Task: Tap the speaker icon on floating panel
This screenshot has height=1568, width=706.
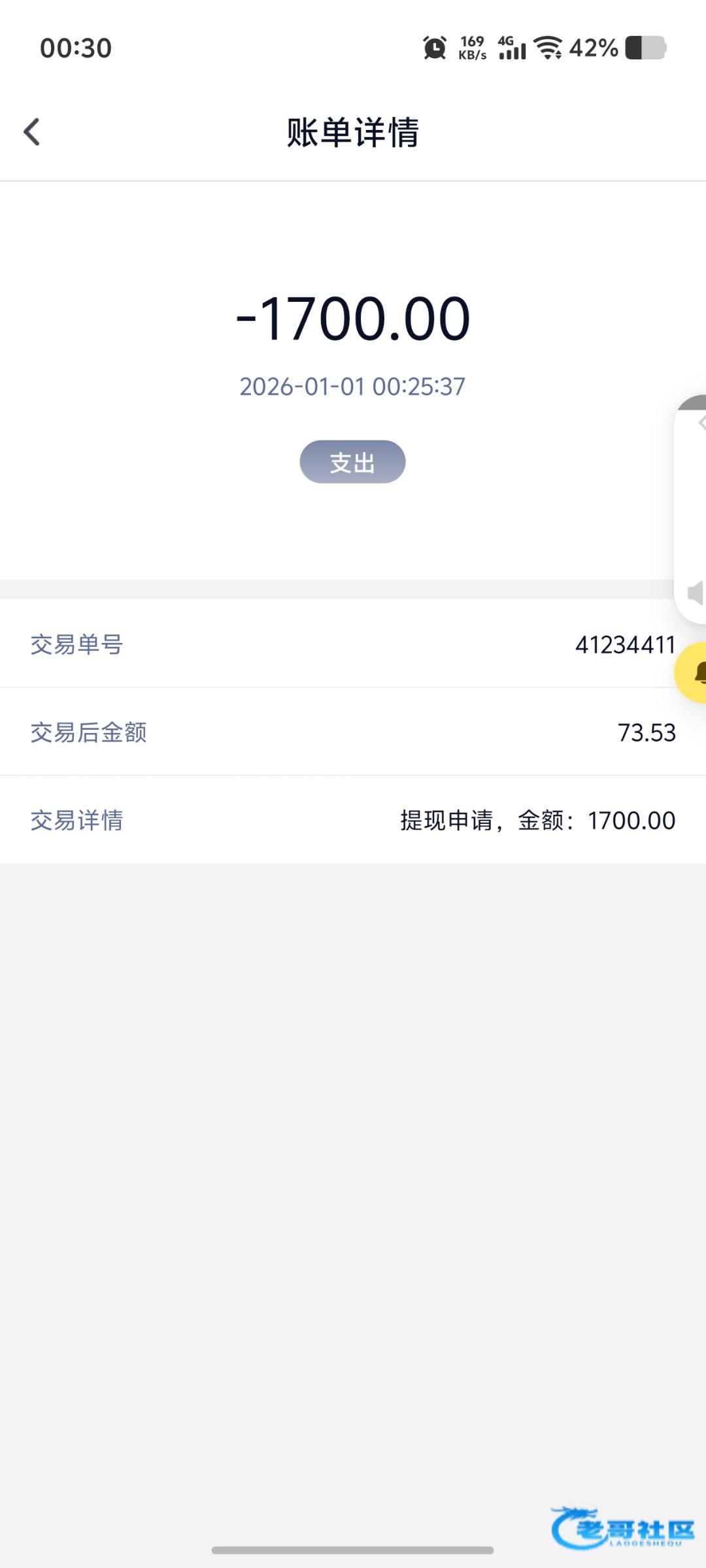Action: tap(696, 593)
